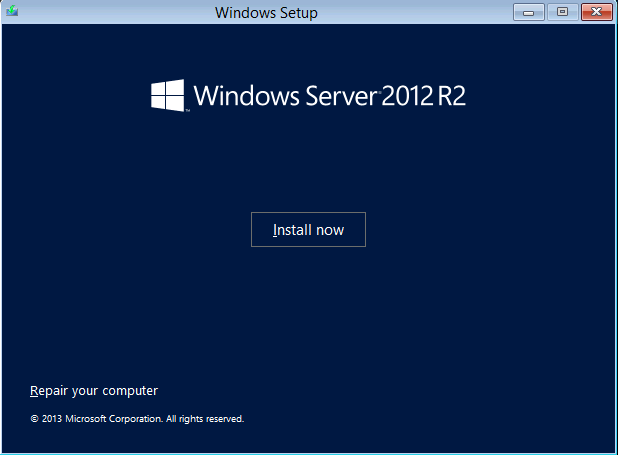Close the Windows Setup window

click(x=596, y=12)
